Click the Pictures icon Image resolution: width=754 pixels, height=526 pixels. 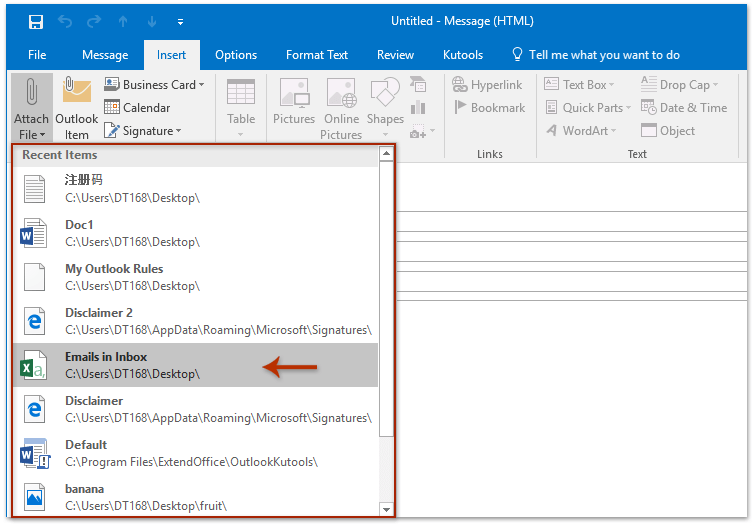click(x=294, y=92)
